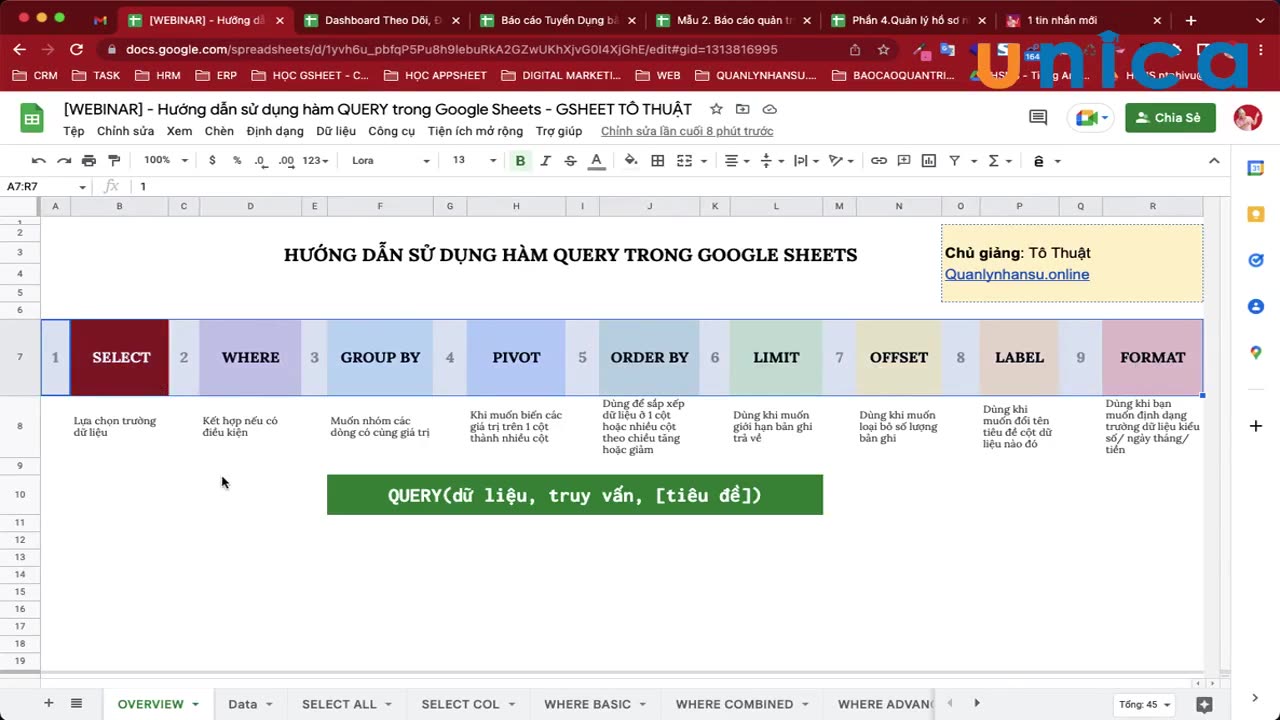Open the all sheets list icon

point(76,704)
